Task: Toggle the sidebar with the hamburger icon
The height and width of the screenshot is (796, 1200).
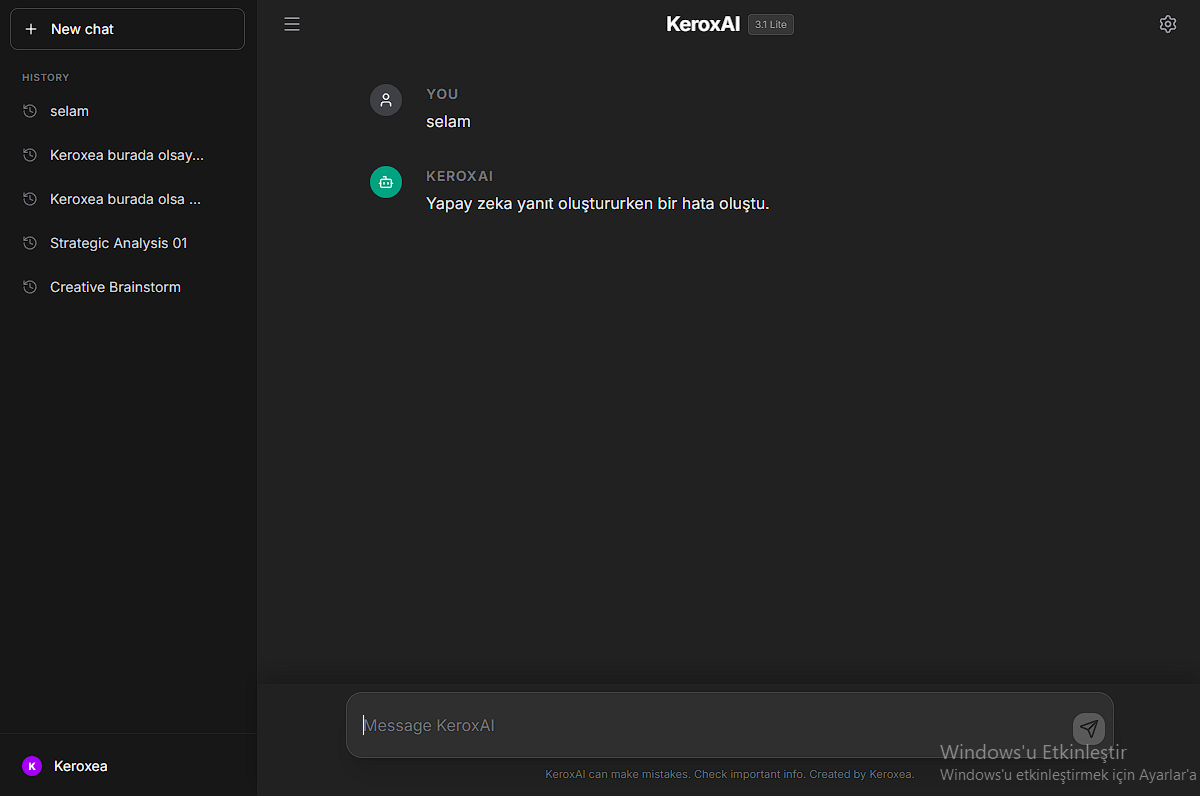Action: pyautogui.click(x=292, y=24)
